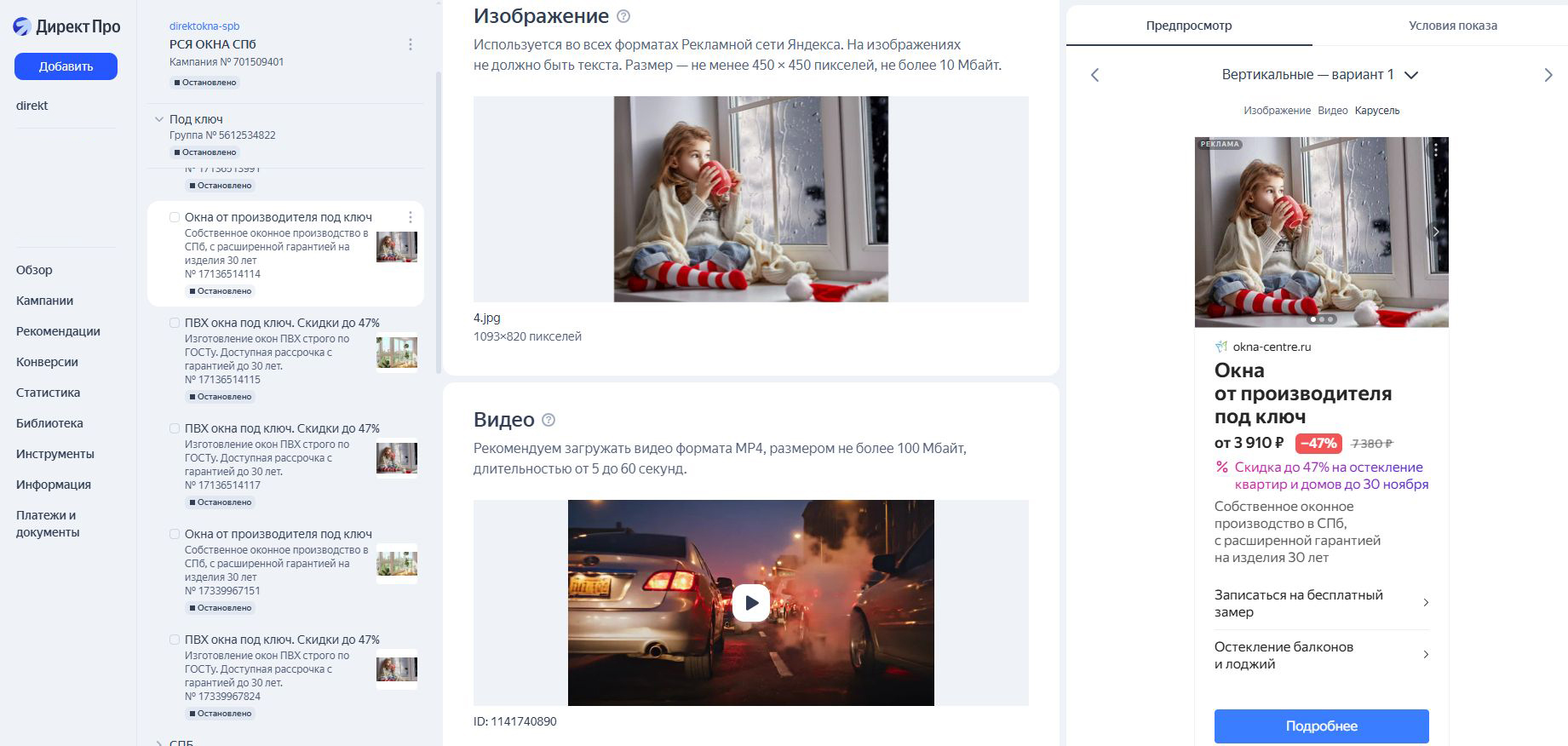Select the checkbox of ad № 17136514115

(x=175, y=323)
